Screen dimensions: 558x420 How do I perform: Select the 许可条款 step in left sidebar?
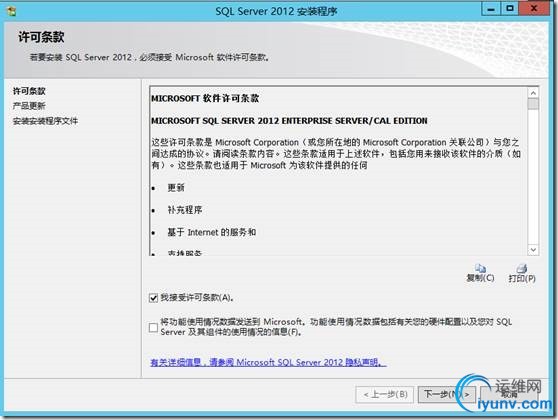pyautogui.click(x=29, y=91)
